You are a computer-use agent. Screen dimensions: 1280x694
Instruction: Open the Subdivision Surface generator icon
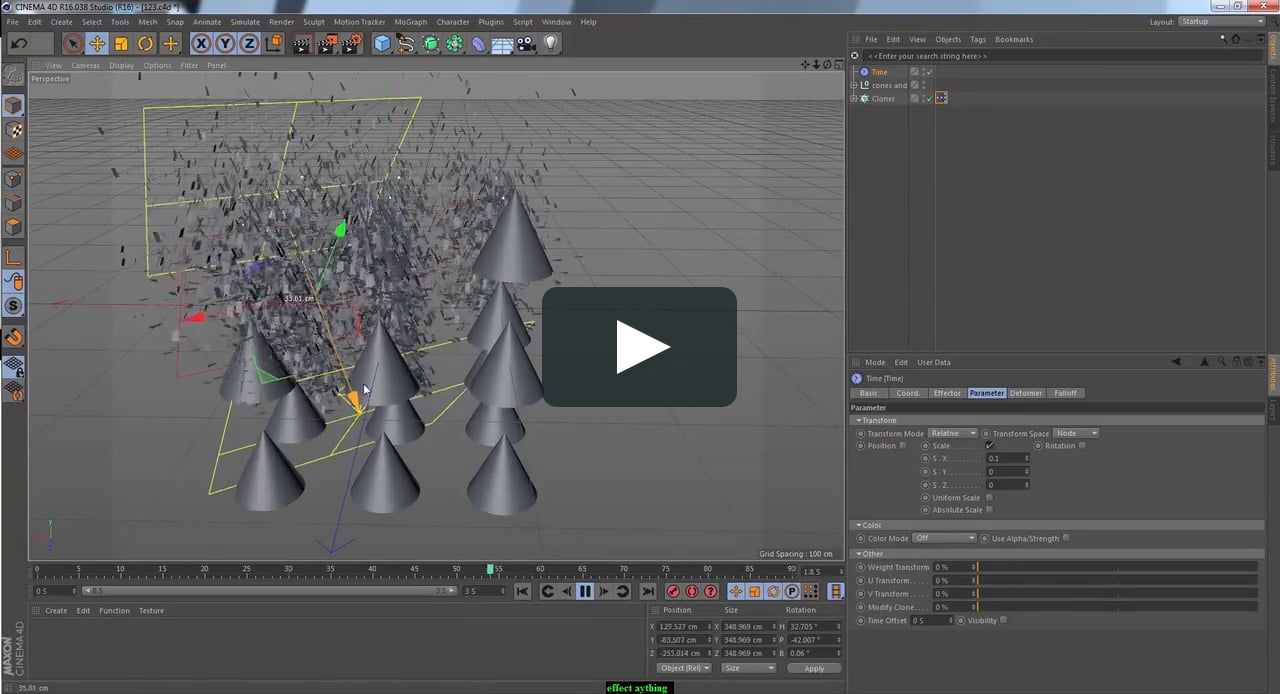431,43
